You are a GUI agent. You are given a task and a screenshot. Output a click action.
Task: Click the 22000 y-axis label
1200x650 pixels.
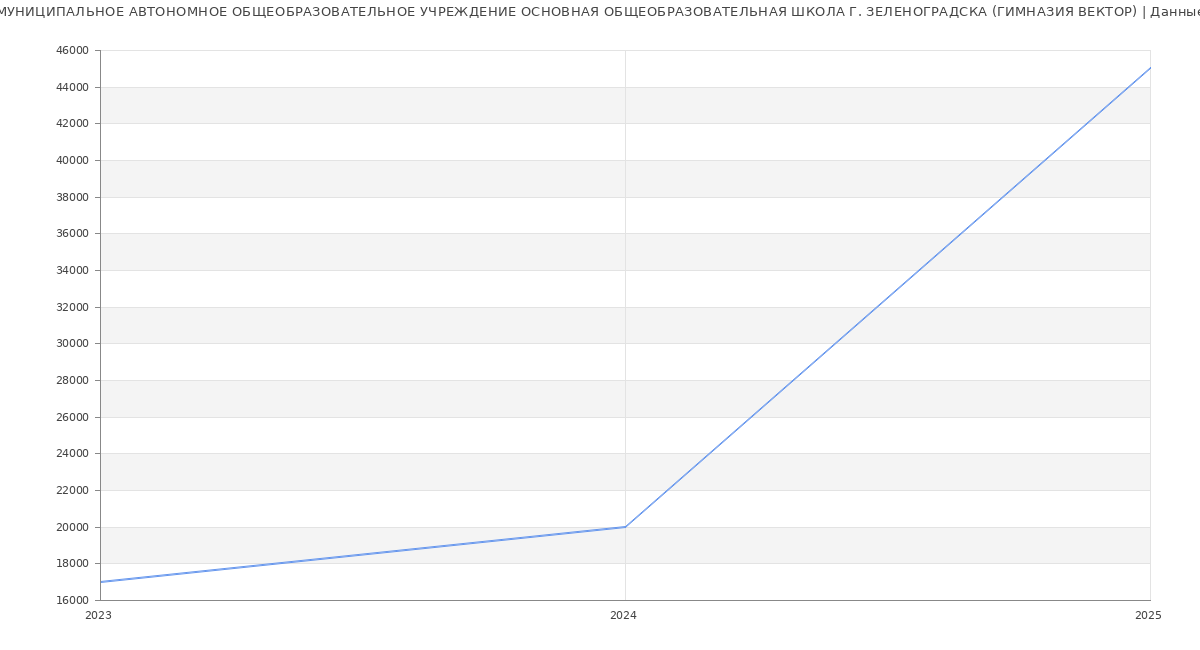[72, 490]
